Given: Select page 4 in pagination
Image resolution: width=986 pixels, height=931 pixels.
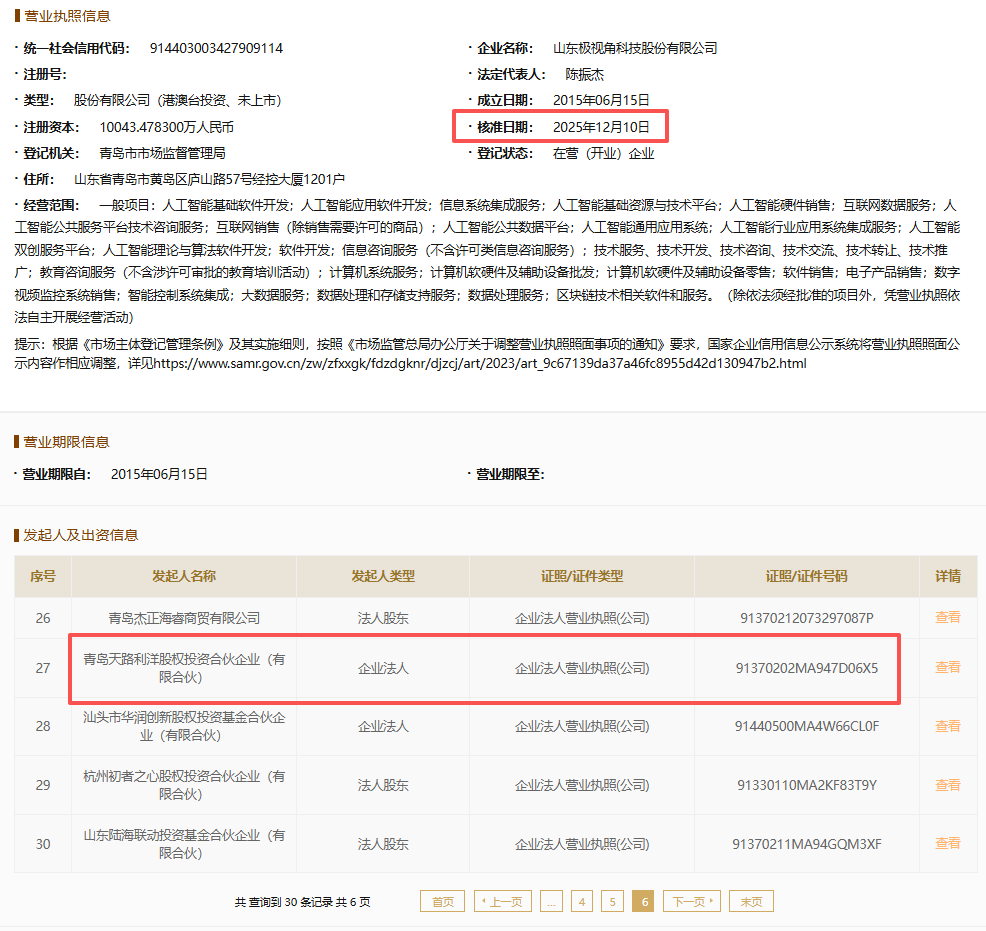Looking at the screenshot, I should tap(581, 901).
